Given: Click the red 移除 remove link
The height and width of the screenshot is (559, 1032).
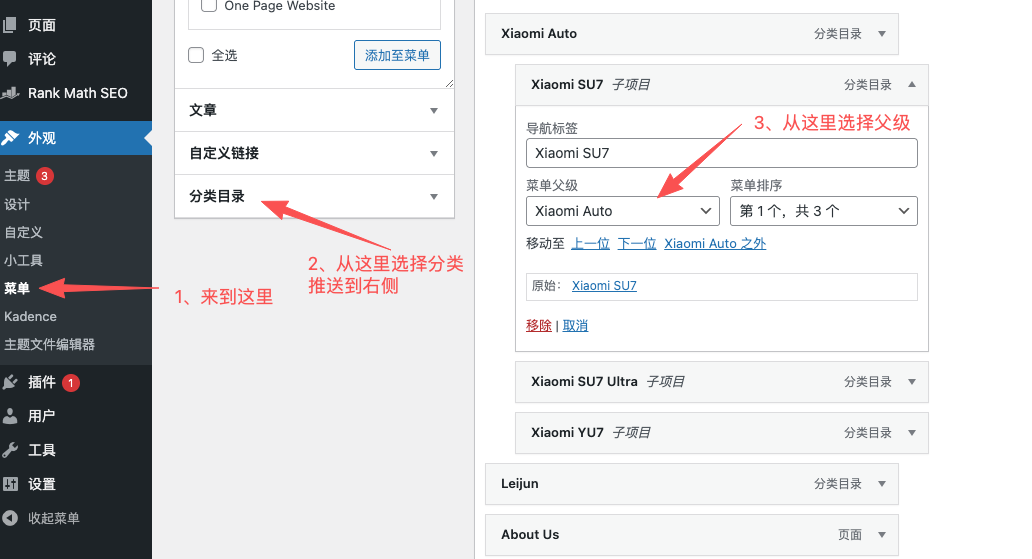Looking at the screenshot, I should [538, 326].
